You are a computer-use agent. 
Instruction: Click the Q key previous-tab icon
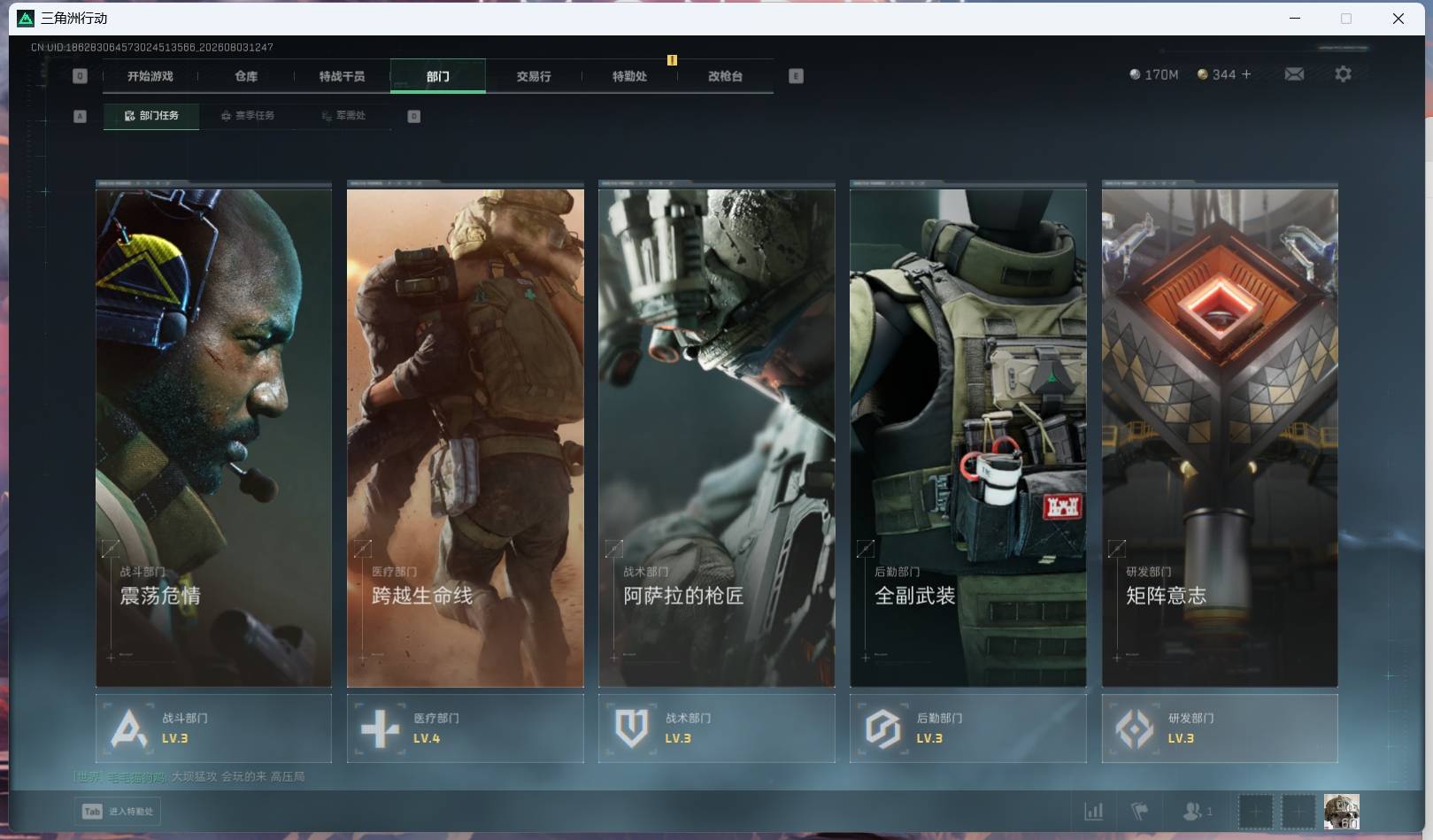tap(80, 76)
